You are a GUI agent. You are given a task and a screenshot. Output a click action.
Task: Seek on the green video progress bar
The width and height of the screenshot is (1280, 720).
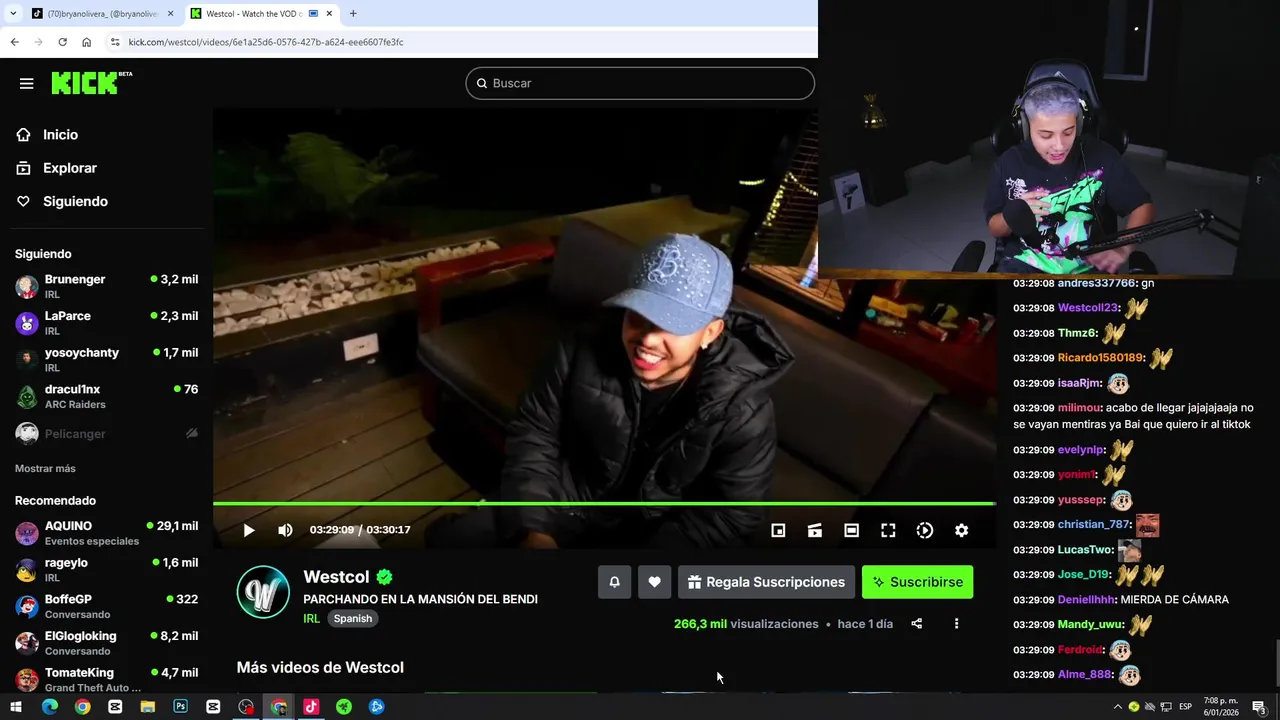click(x=604, y=503)
